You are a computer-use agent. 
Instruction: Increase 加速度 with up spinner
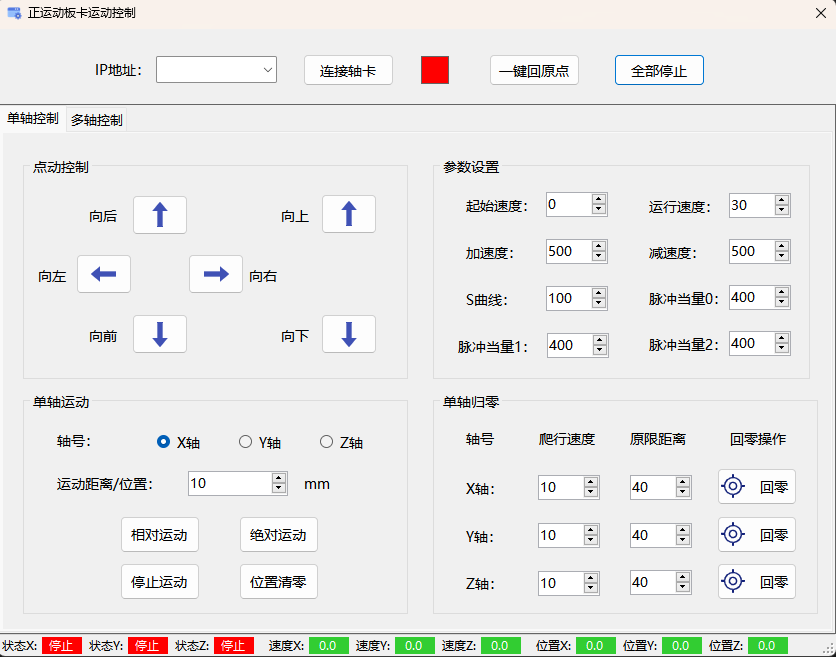tap(599, 246)
